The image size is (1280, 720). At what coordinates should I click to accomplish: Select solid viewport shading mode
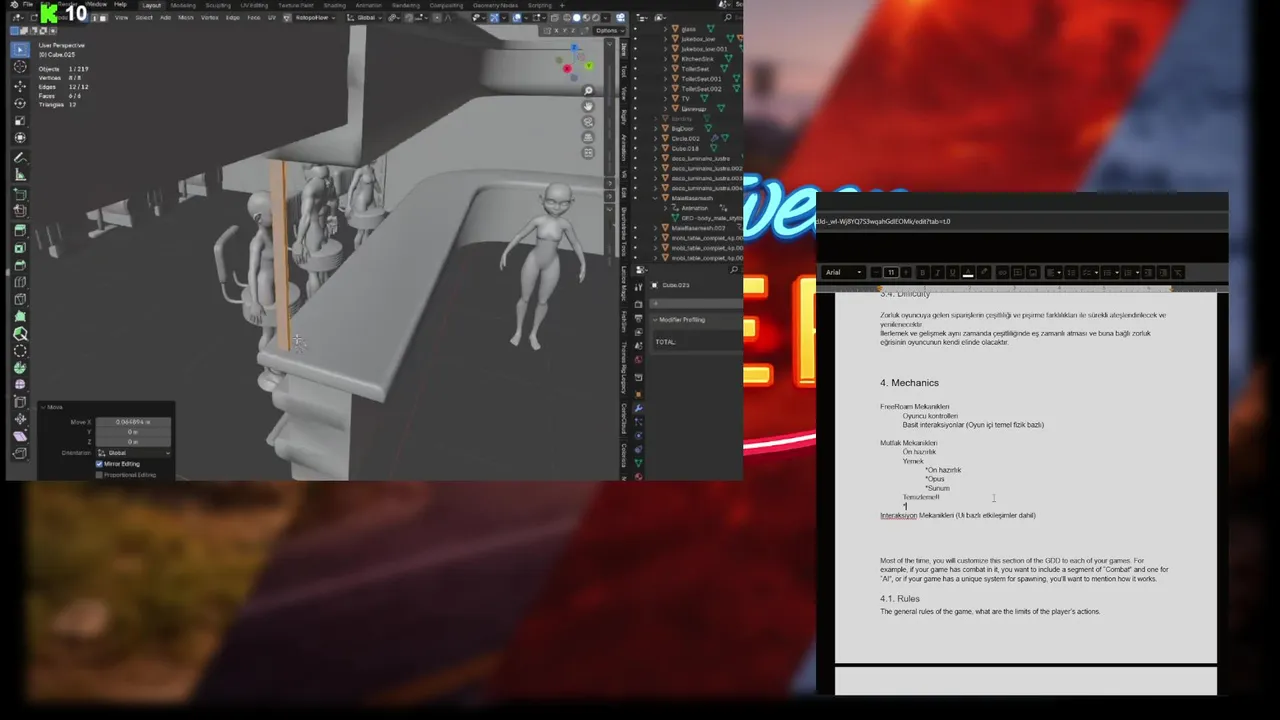coord(576,17)
